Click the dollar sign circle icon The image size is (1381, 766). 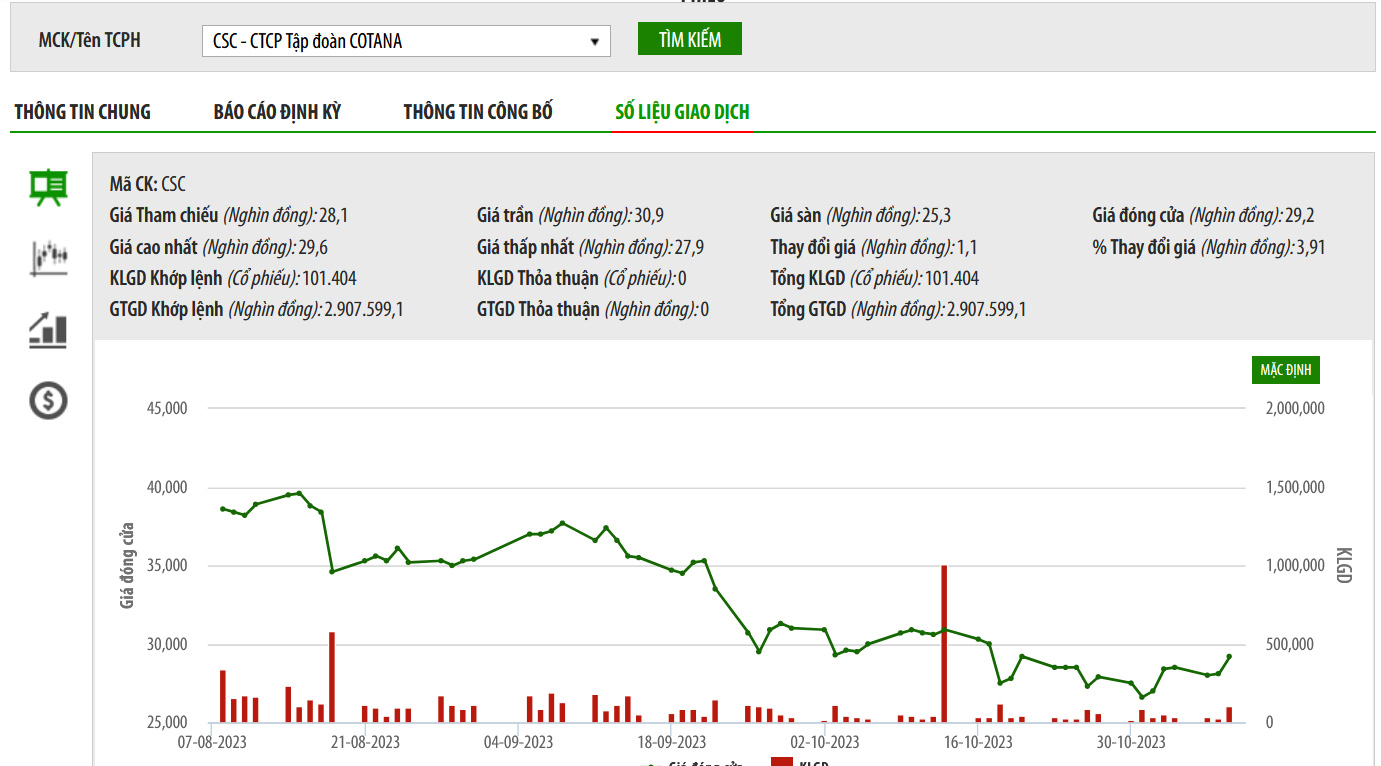pos(48,401)
